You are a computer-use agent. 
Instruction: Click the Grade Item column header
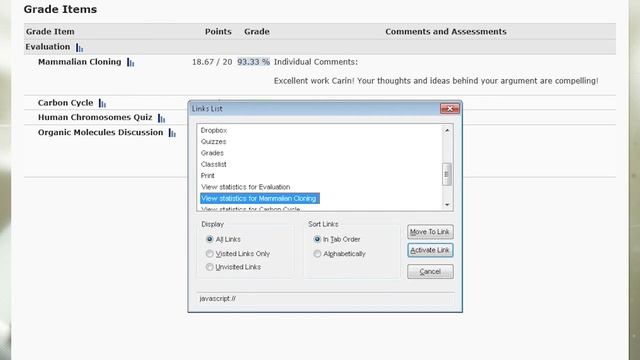50,31
